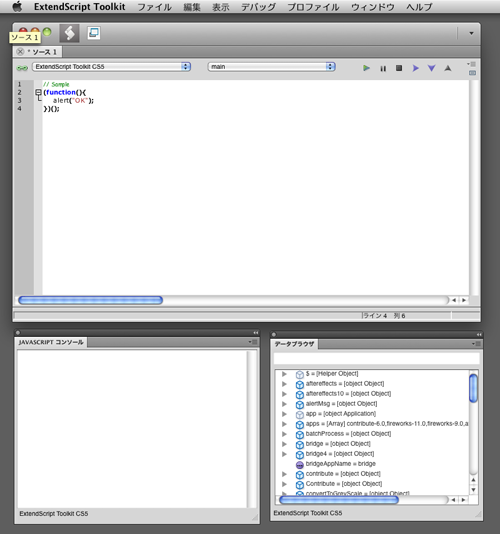Screen dimensions: 500x534
Task: Select the データブラウザ tab
Action: pyautogui.click(x=294, y=344)
